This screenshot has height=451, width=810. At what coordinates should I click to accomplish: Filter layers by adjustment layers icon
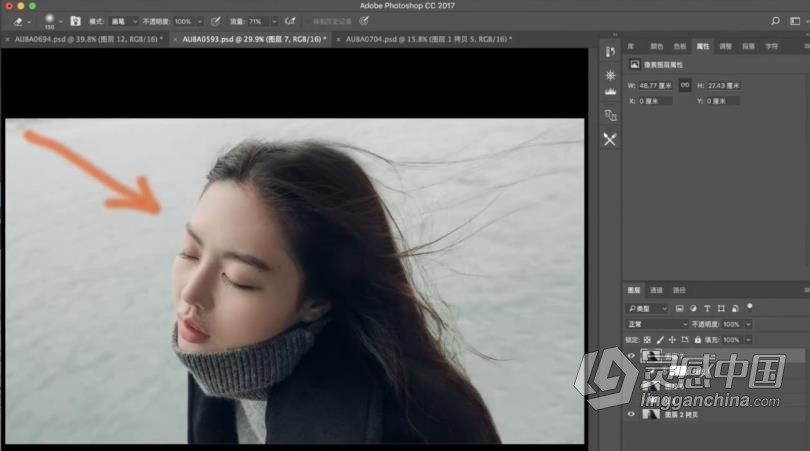[693, 308]
